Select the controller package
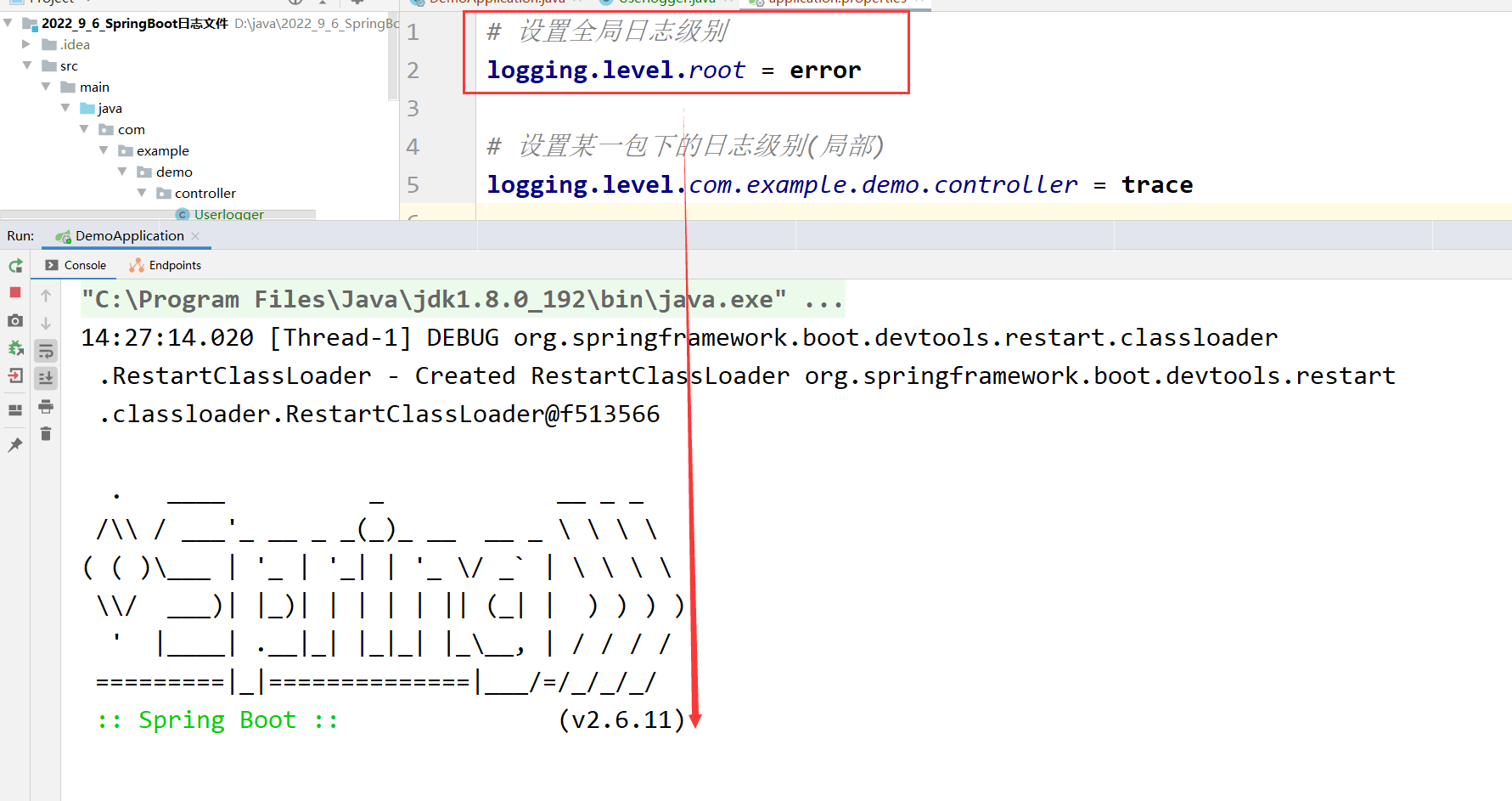Viewport: 1512px width, 801px height. [197, 193]
